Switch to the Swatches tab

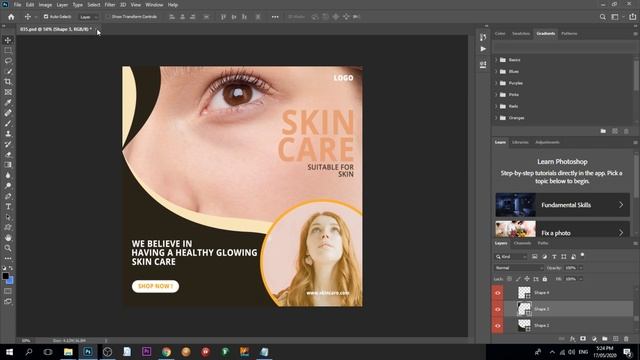[x=521, y=33]
